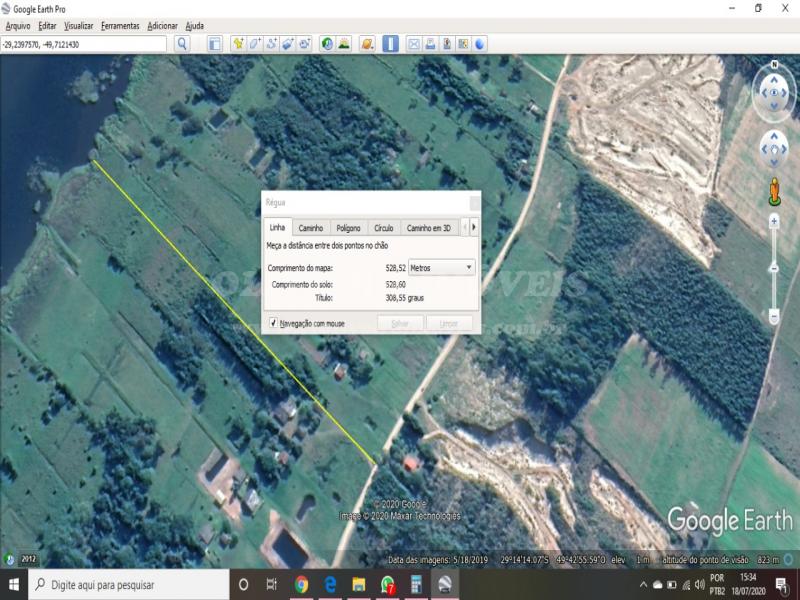Click the email envelope toolbar icon

pos(413,44)
